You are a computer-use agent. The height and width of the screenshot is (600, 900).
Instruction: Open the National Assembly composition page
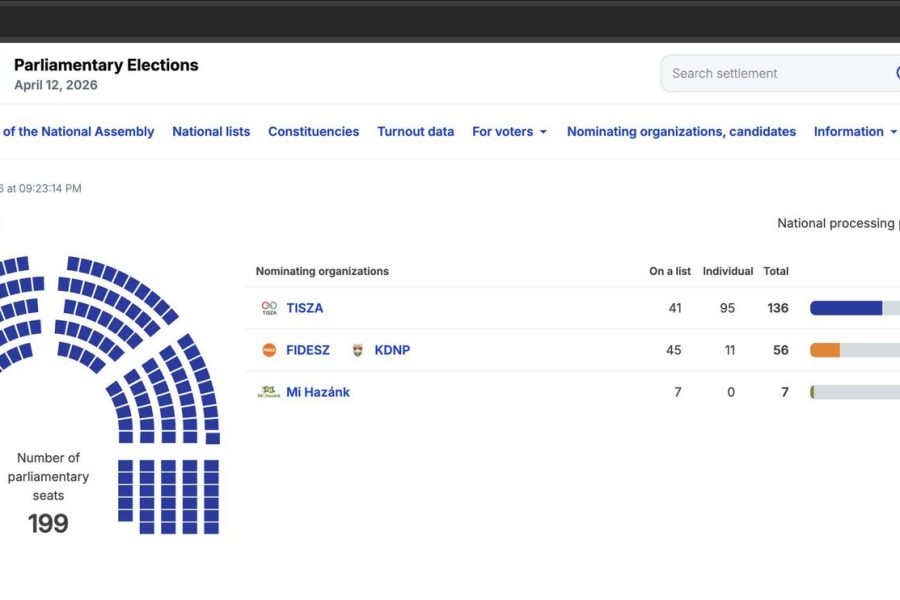coord(77,131)
